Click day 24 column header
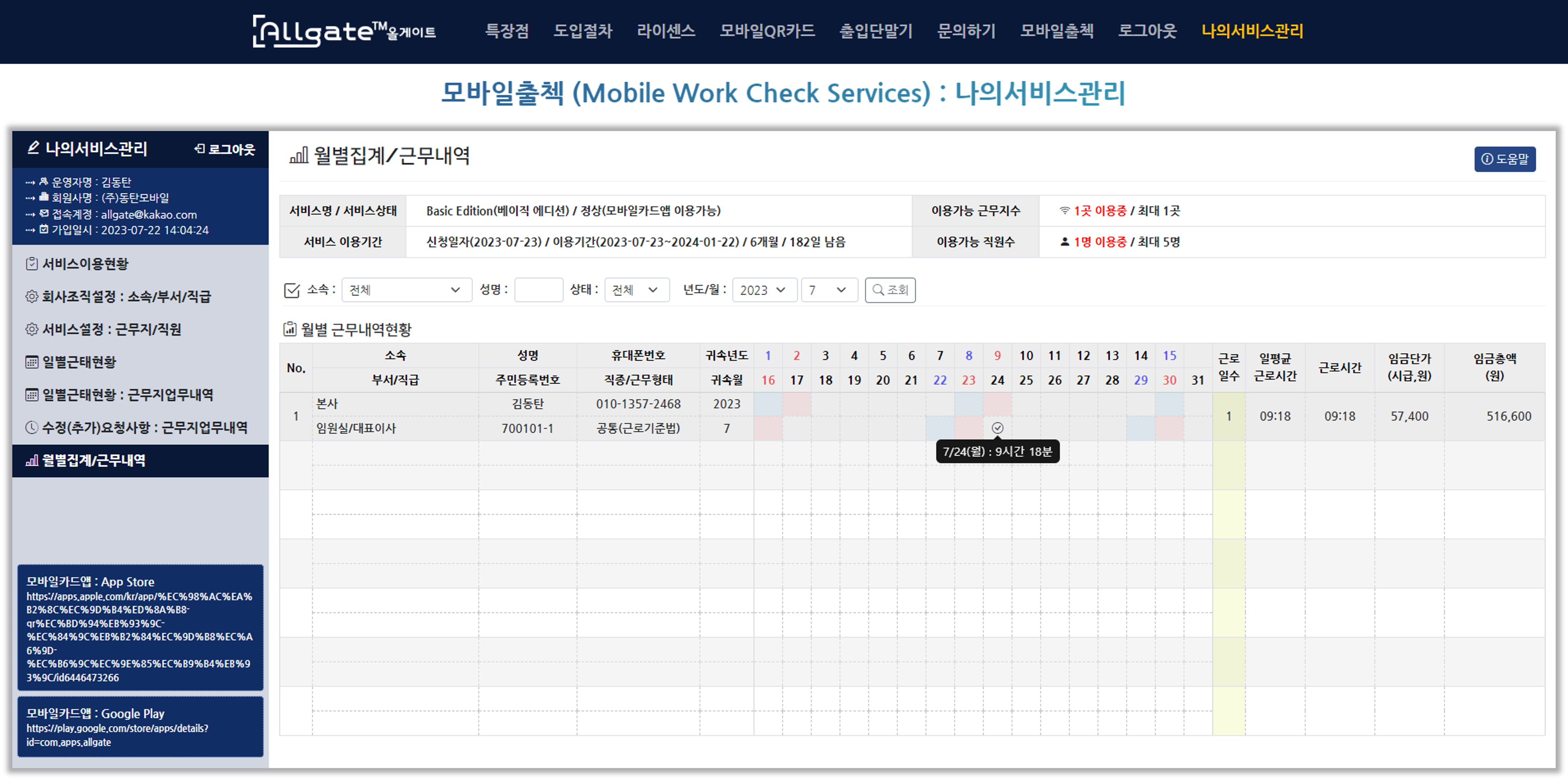Image resolution: width=1568 pixels, height=782 pixels. (997, 380)
